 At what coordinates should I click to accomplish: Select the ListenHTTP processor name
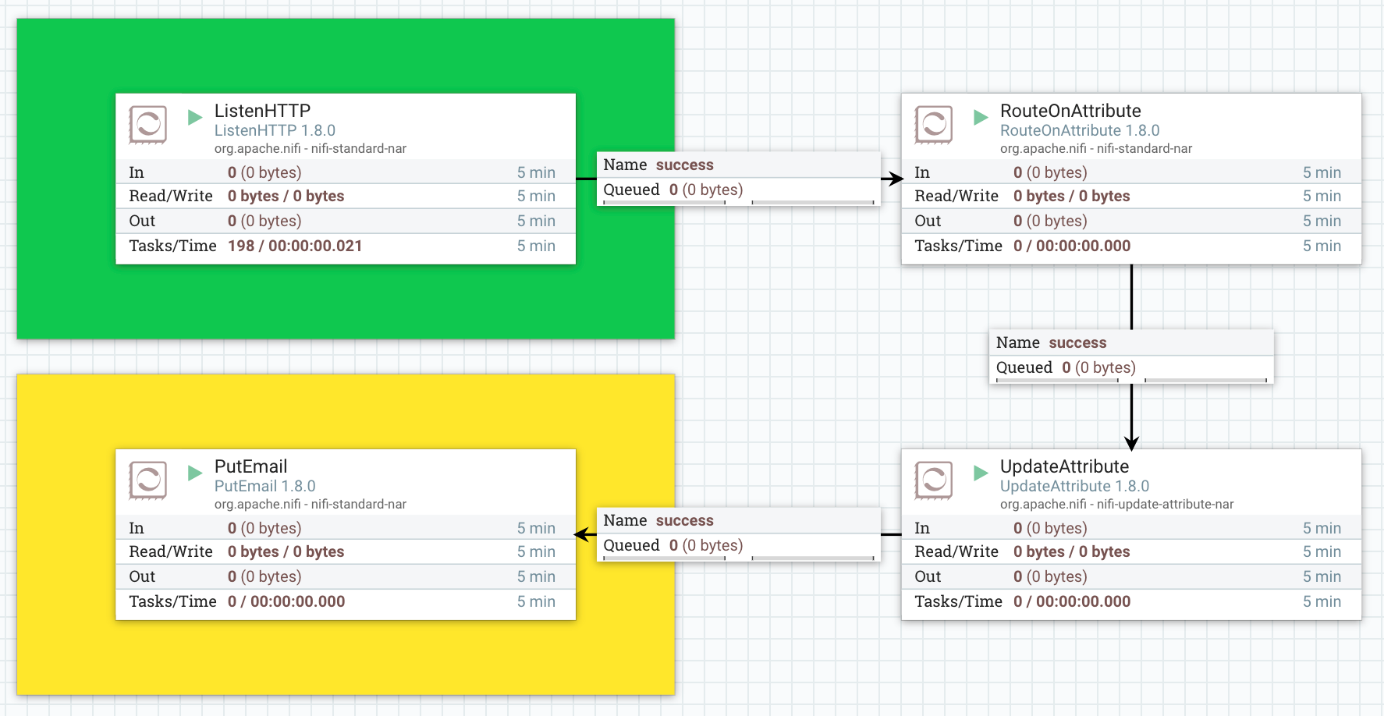pos(263,111)
